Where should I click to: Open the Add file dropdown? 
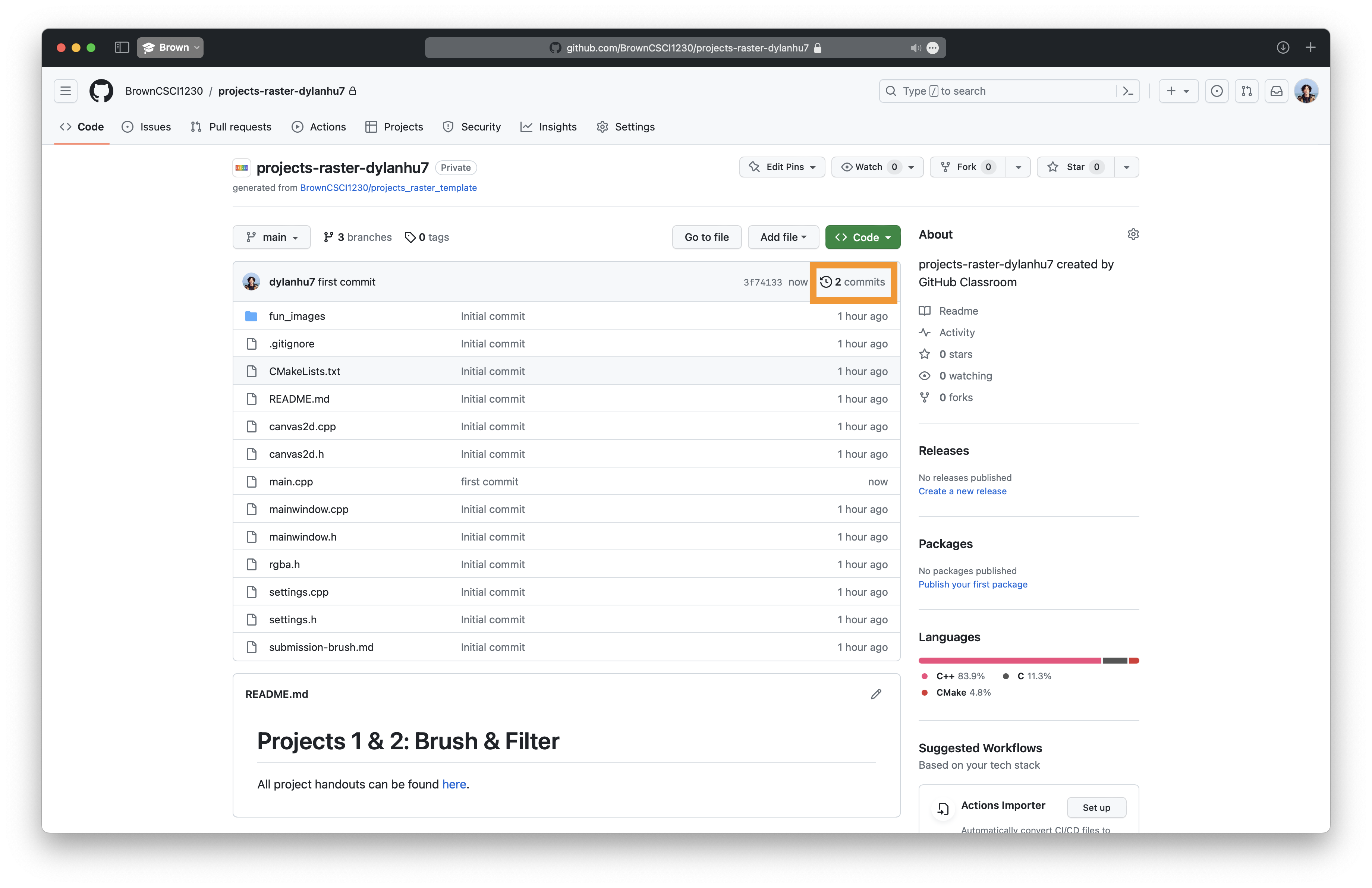[783, 237]
